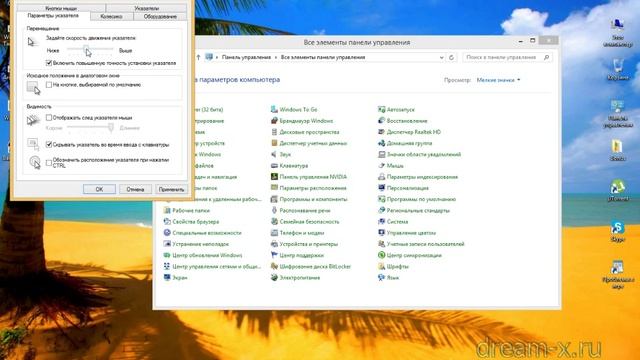This screenshot has width=640, height=360.
Task: Open Параметры расположения icon
Action: point(274,188)
